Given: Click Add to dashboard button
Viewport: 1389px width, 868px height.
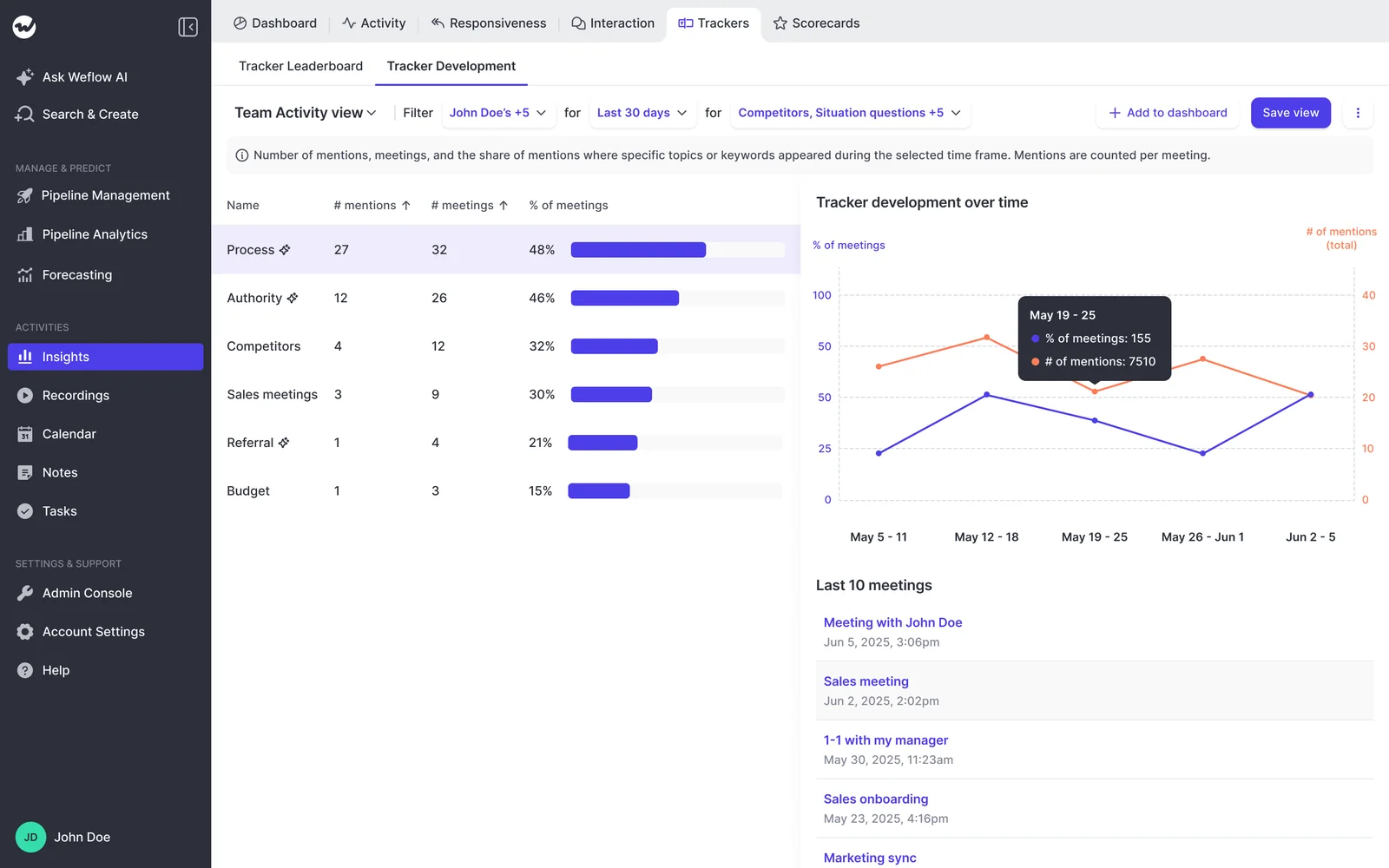Looking at the screenshot, I should [x=1168, y=113].
